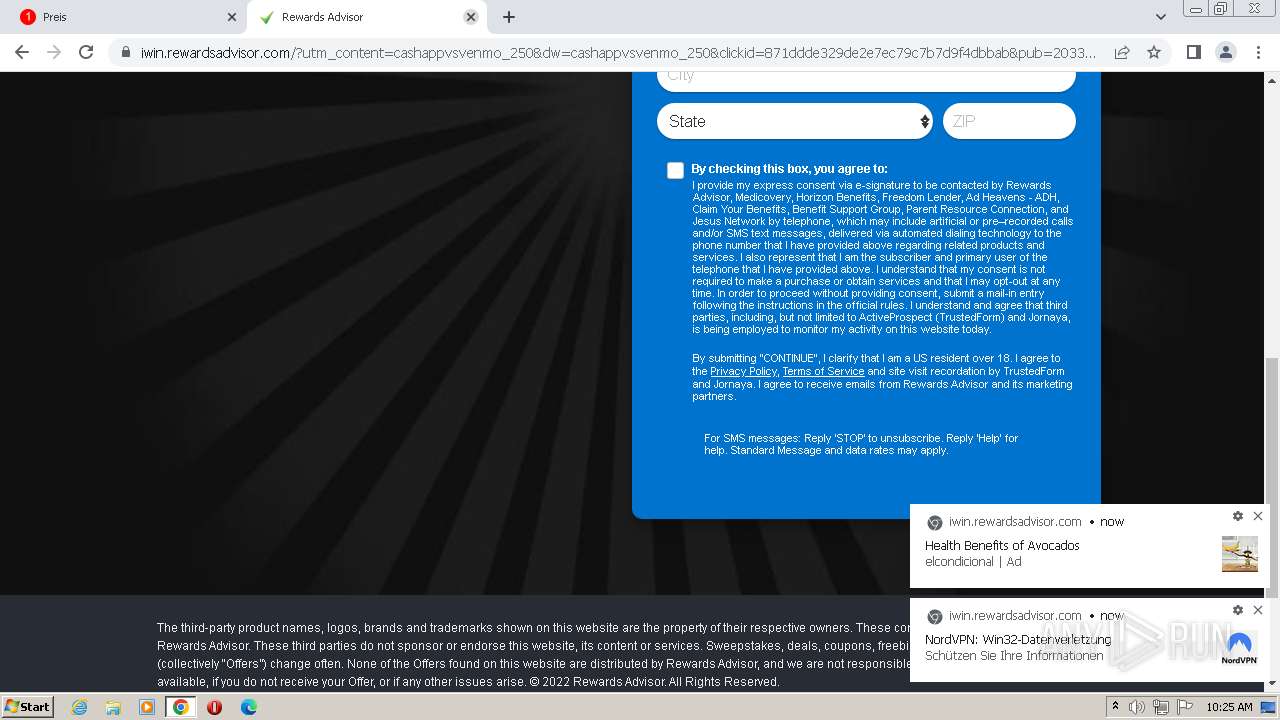Open the Privacy Policy link
Image resolution: width=1280 pixels, height=720 pixels.
pos(743,371)
